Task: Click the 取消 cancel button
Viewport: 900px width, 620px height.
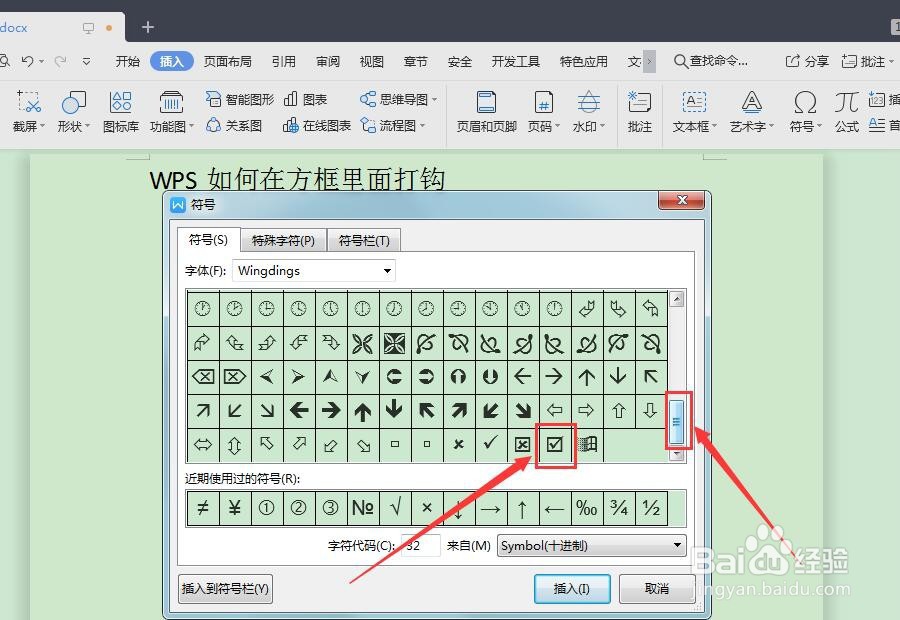Action: click(x=657, y=588)
